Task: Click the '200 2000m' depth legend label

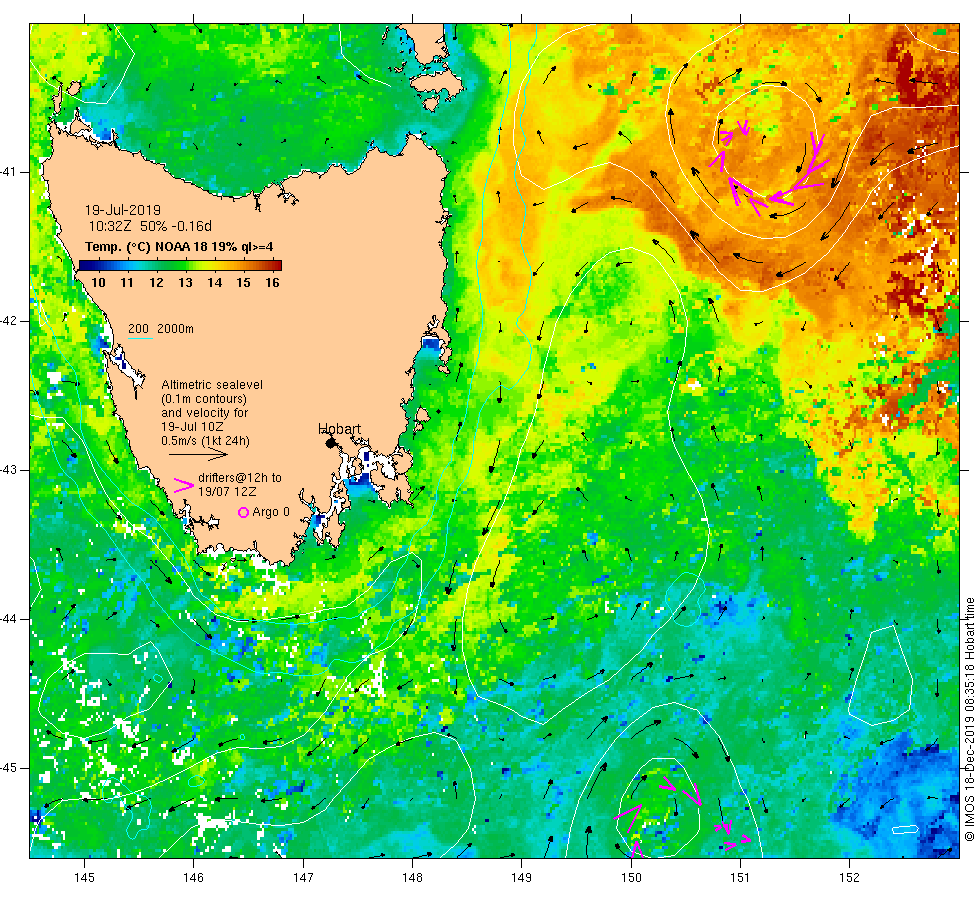Action: point(161,329)
